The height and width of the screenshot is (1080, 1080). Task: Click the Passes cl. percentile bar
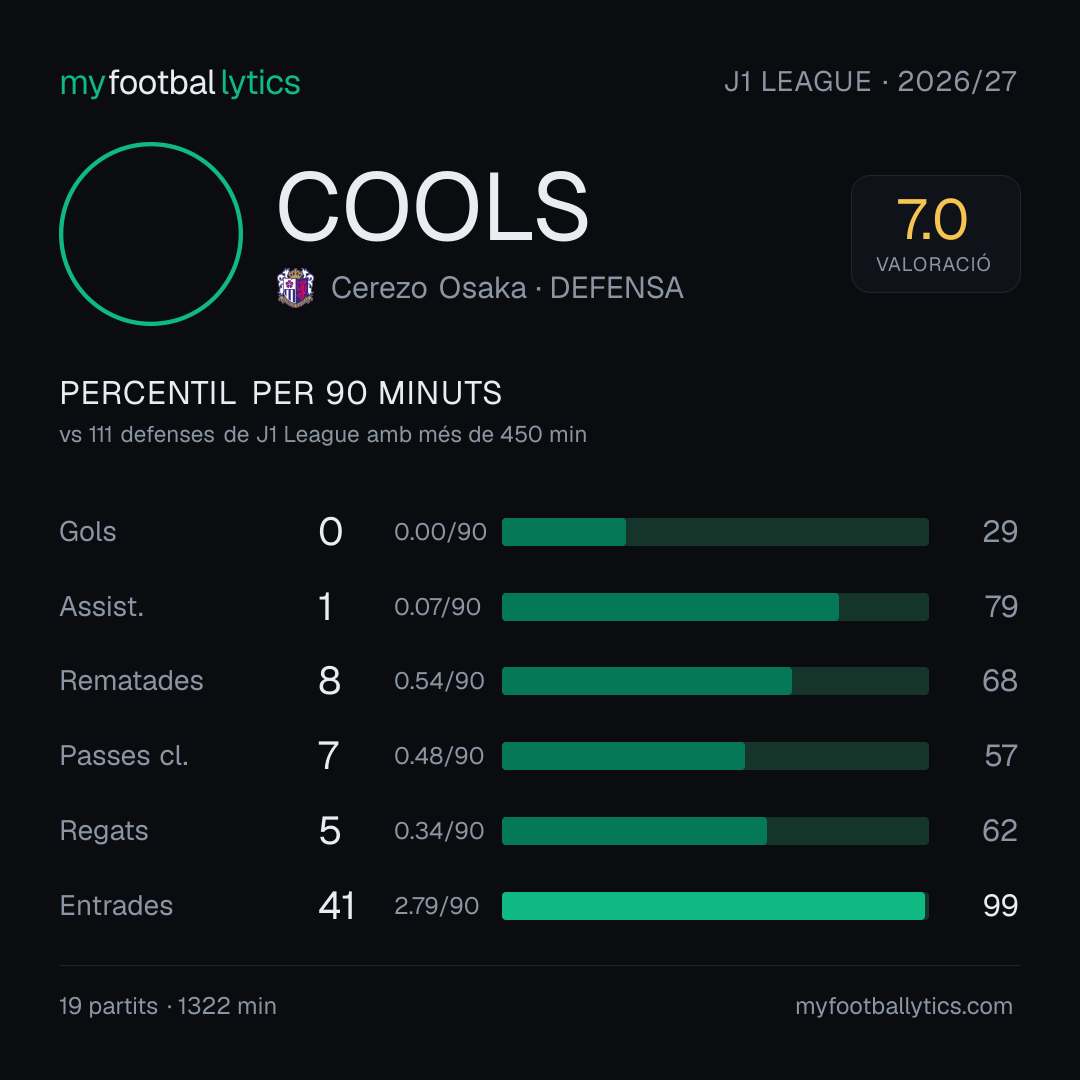pyautogui.click(x=715, y=756)
